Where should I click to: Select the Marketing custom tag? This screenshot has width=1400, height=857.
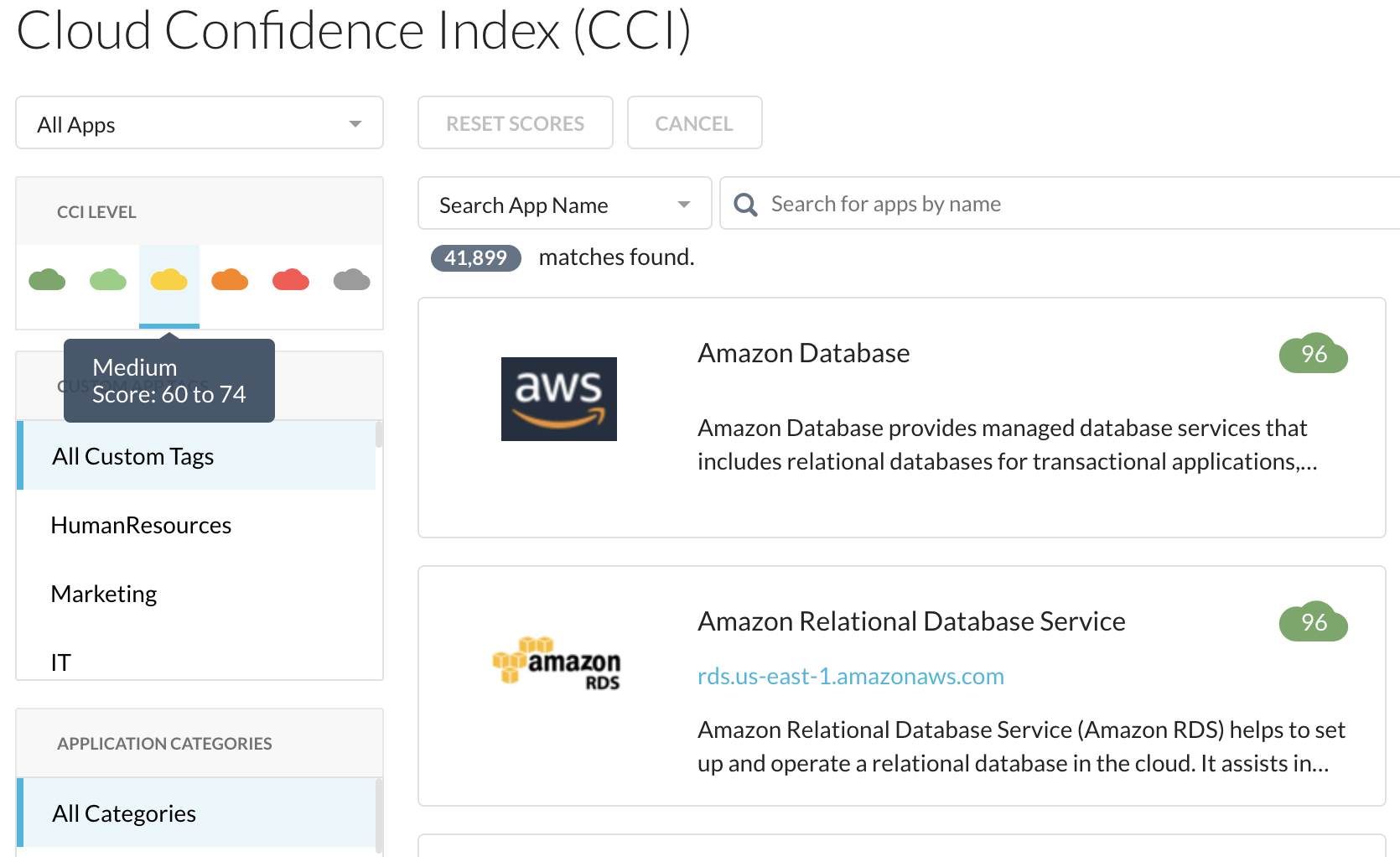(x=104, y=594)
